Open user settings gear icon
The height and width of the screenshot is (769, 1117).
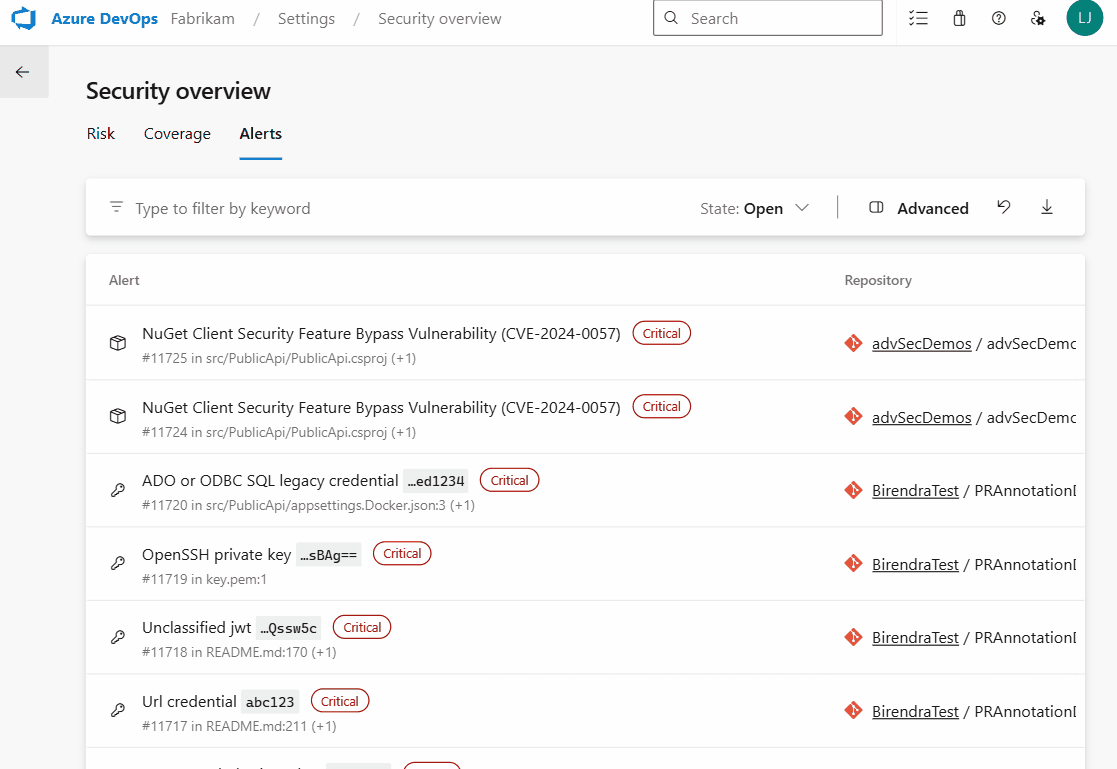[x=1038, y=17]
